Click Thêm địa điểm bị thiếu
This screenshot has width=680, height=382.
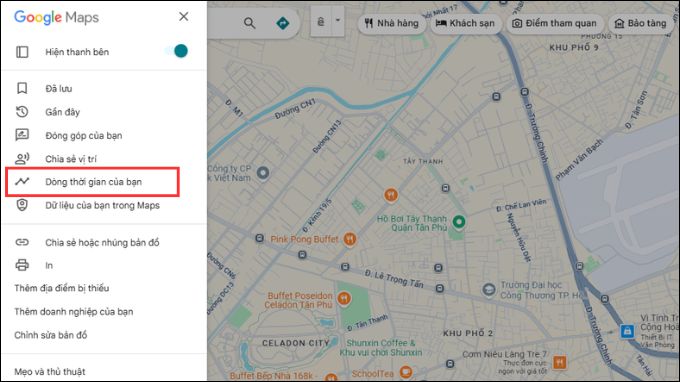click(x=62, y=288)
